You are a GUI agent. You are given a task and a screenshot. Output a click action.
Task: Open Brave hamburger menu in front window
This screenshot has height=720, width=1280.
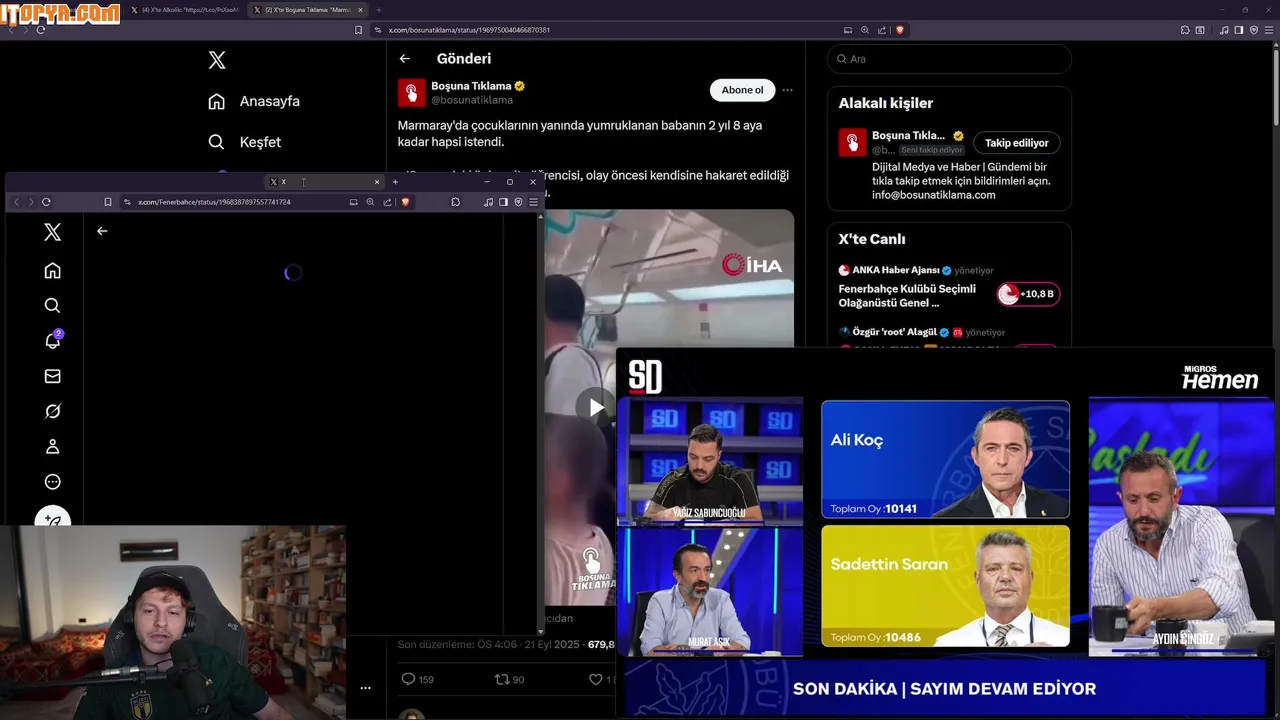[534, 202]
